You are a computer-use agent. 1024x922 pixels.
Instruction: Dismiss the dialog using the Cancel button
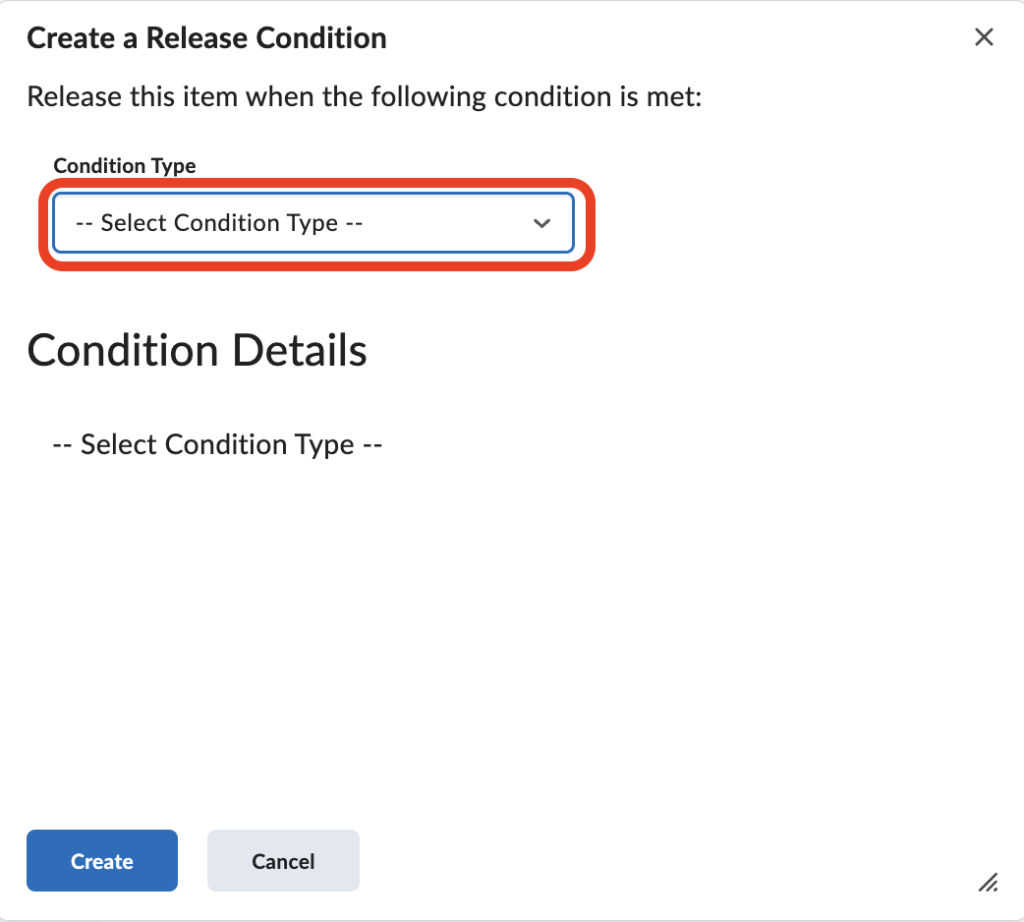pos(283,861)
